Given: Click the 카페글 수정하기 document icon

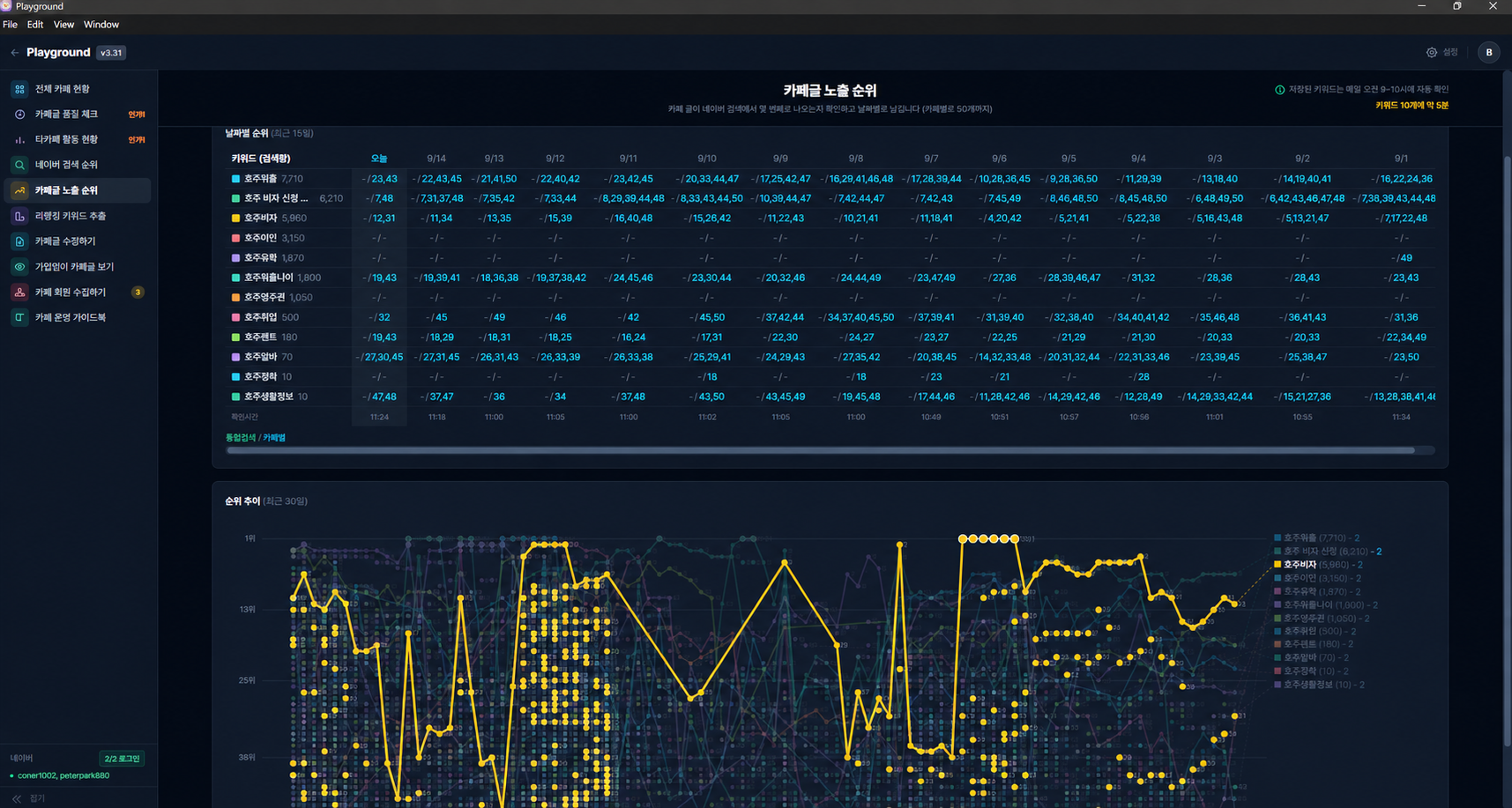Looking at the screenshot, I should tap(19, 241).
